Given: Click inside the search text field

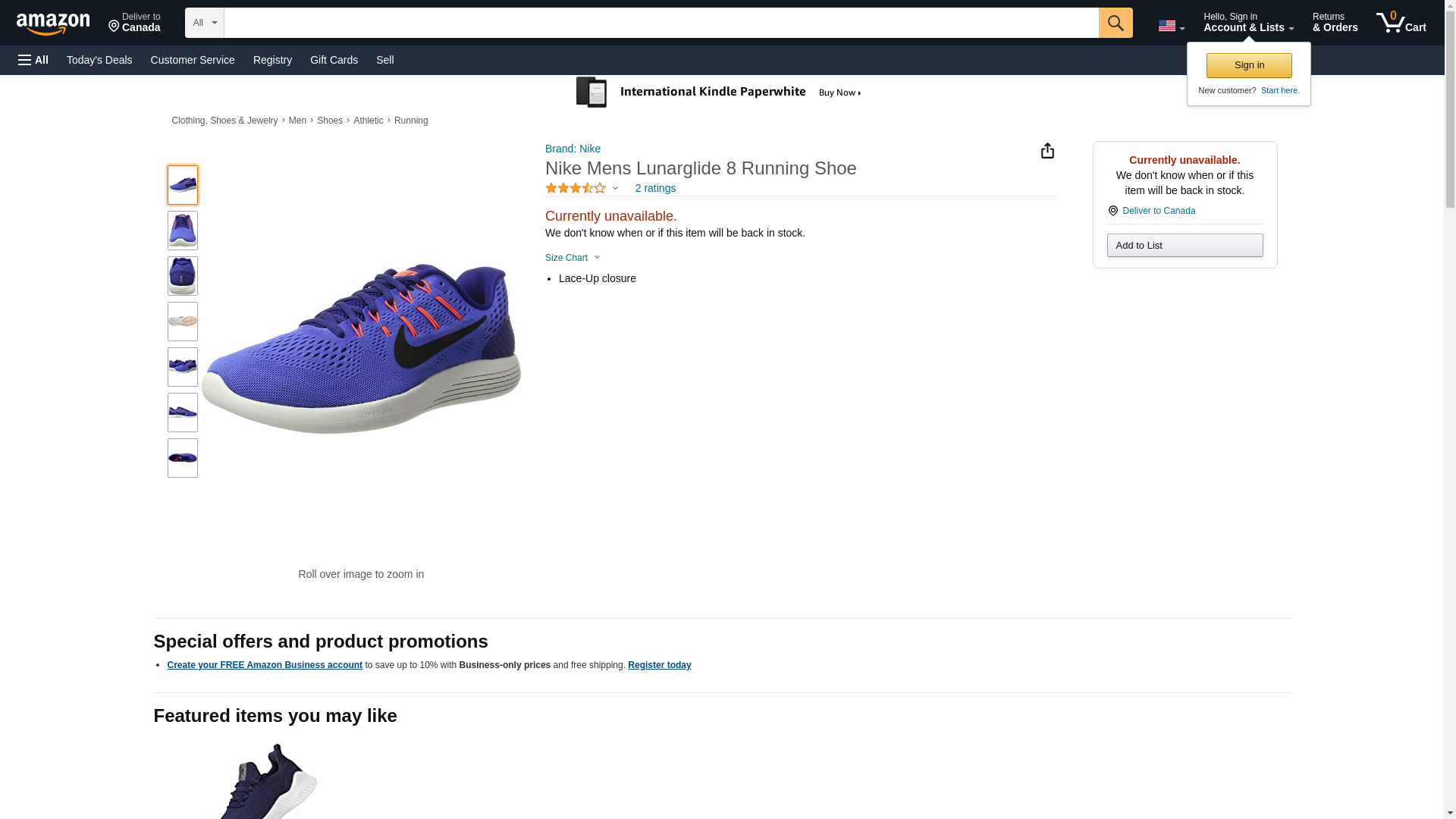Looking at the screenshot, I should (x=661, y=23).
